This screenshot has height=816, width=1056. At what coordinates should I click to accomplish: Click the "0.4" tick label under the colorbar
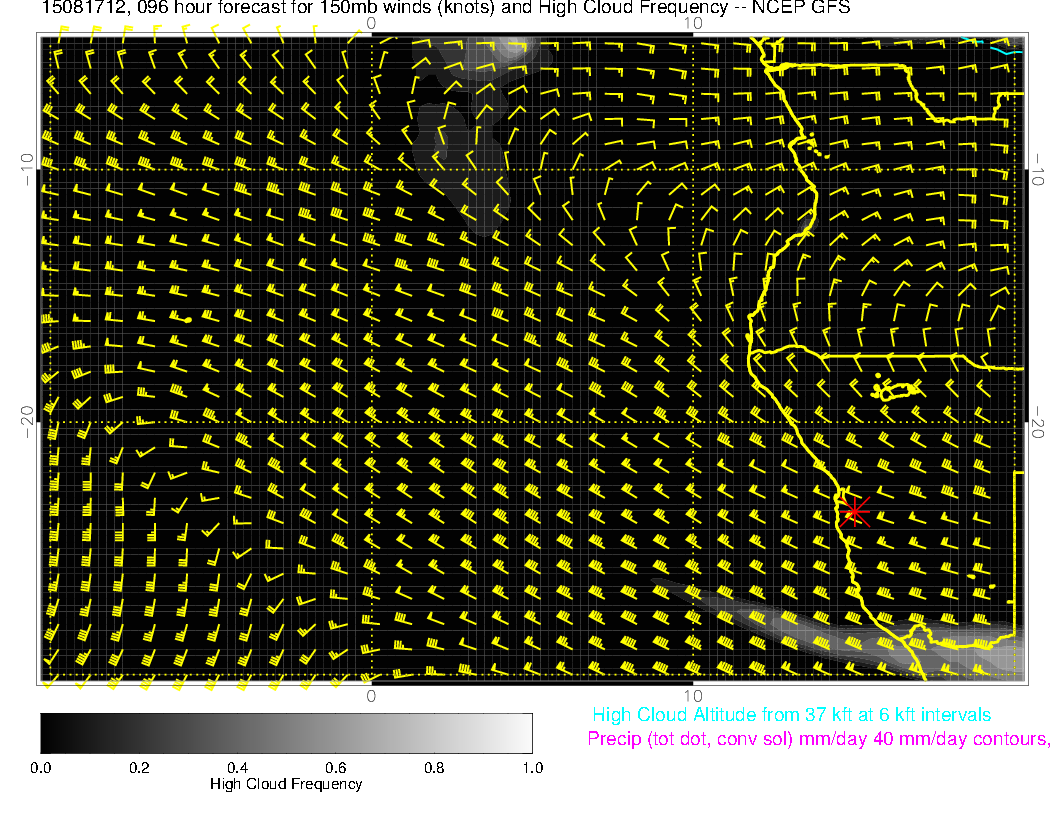(237, 767)
